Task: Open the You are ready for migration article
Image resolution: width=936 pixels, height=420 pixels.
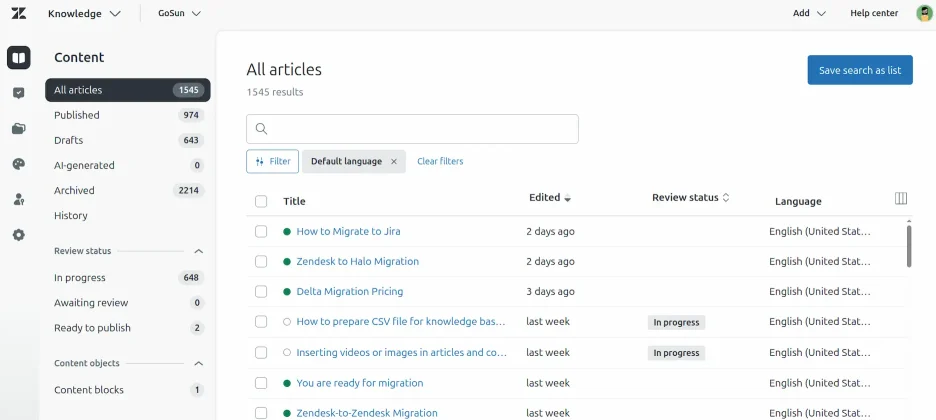Action: click(x=360, y=383)
